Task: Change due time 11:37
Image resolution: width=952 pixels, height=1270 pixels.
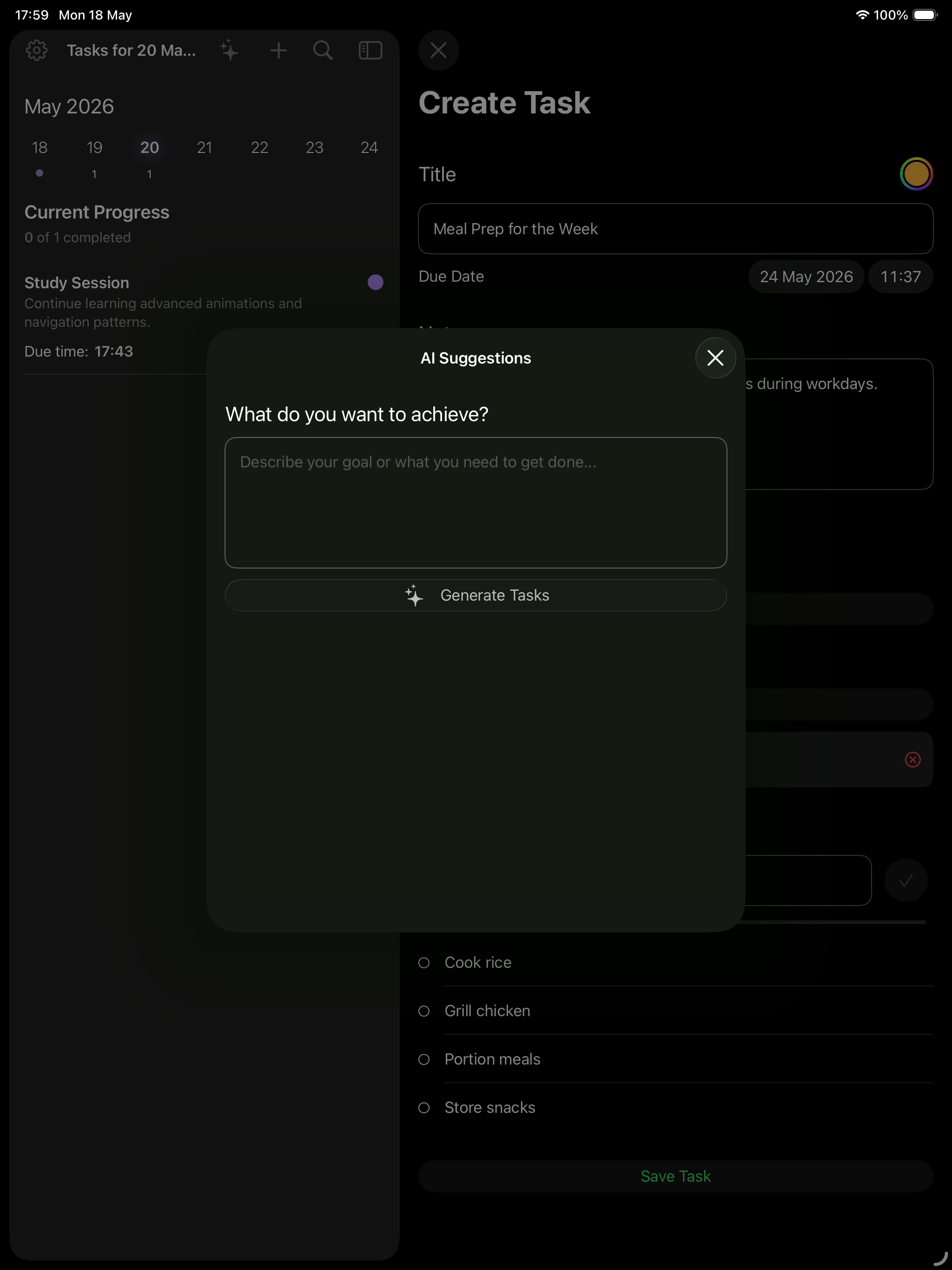Action: pyautogui.click(x=900, y=277)
